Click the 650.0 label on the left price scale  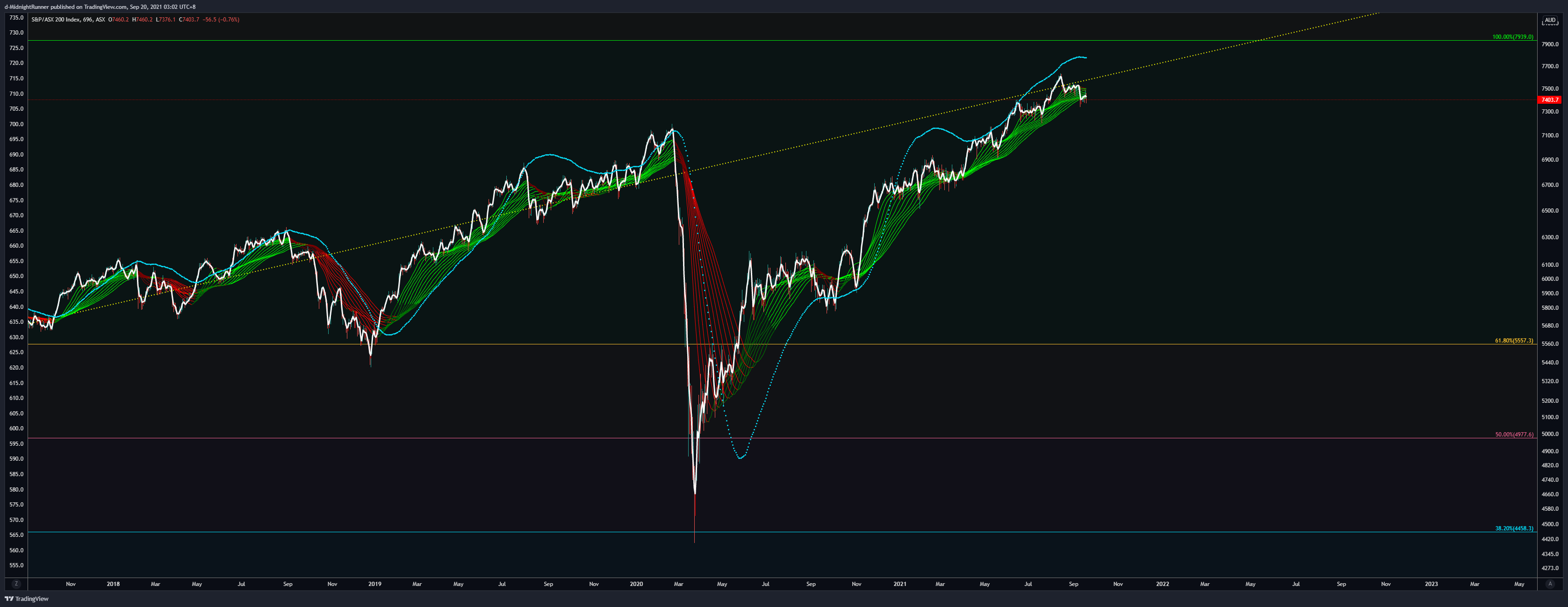[x=16, y=276]
